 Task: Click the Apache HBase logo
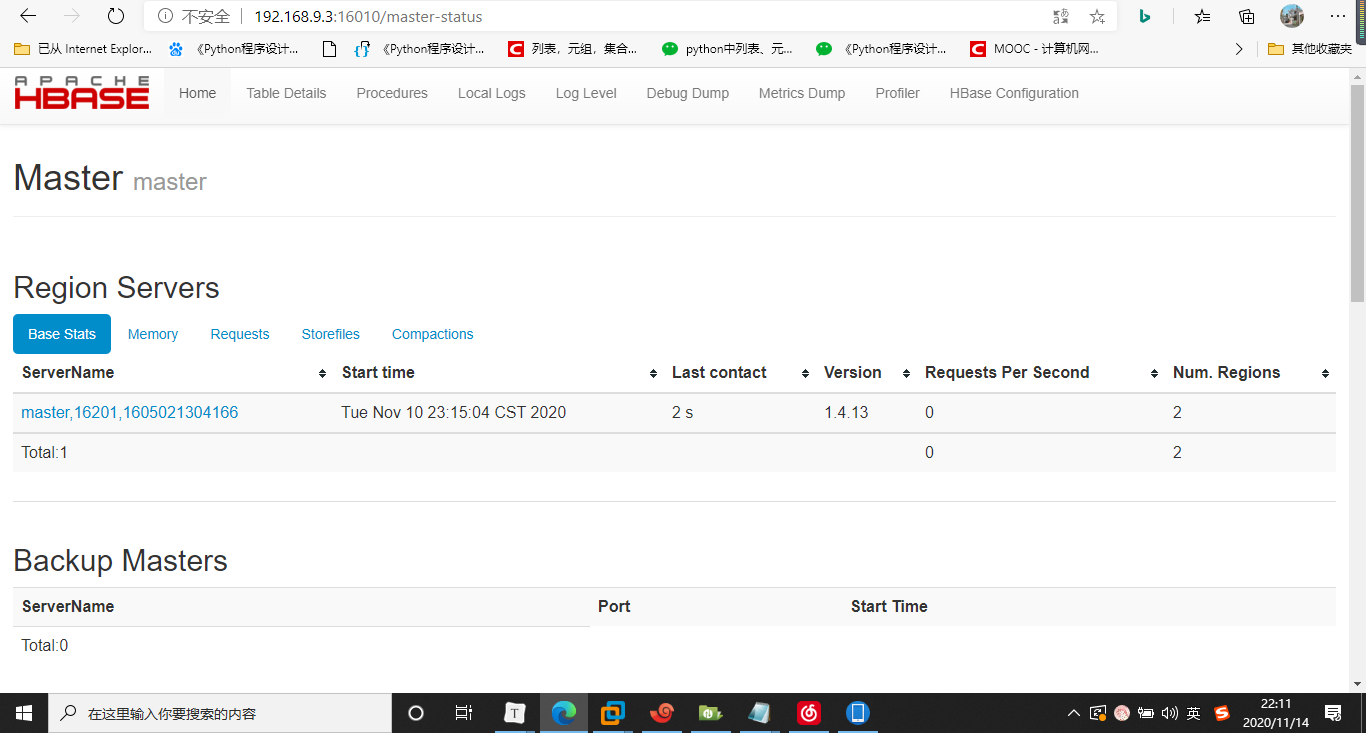point(82,93)
